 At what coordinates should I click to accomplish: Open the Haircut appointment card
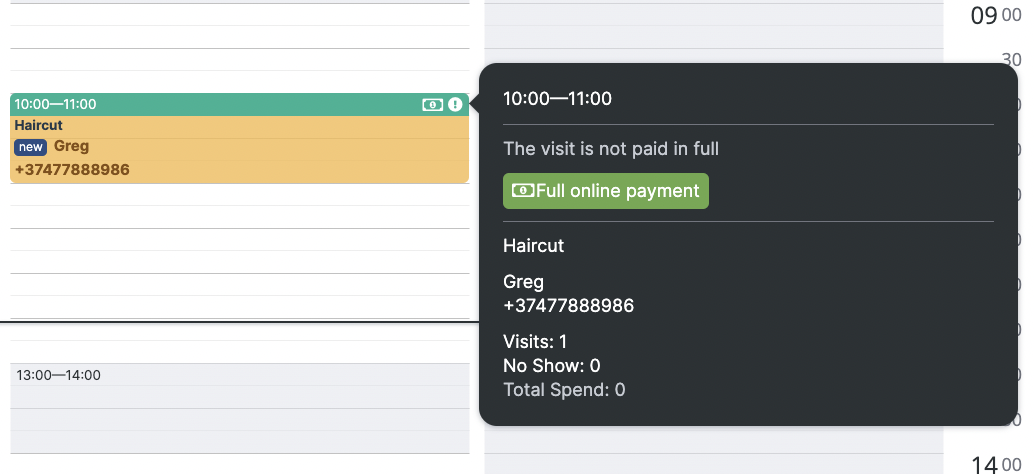coord(239,138)
